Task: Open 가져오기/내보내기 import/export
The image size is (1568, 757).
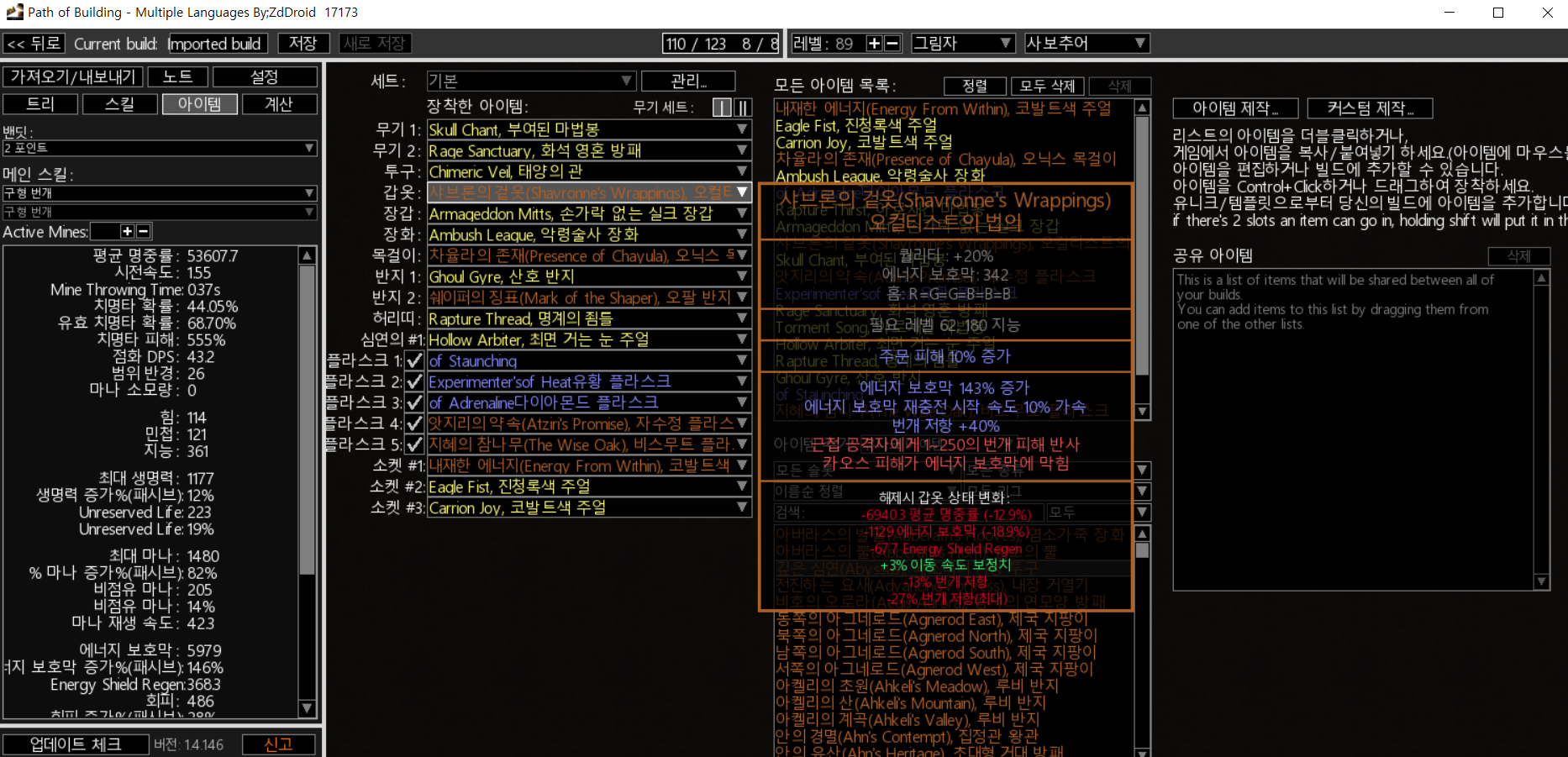Action: 73,77
